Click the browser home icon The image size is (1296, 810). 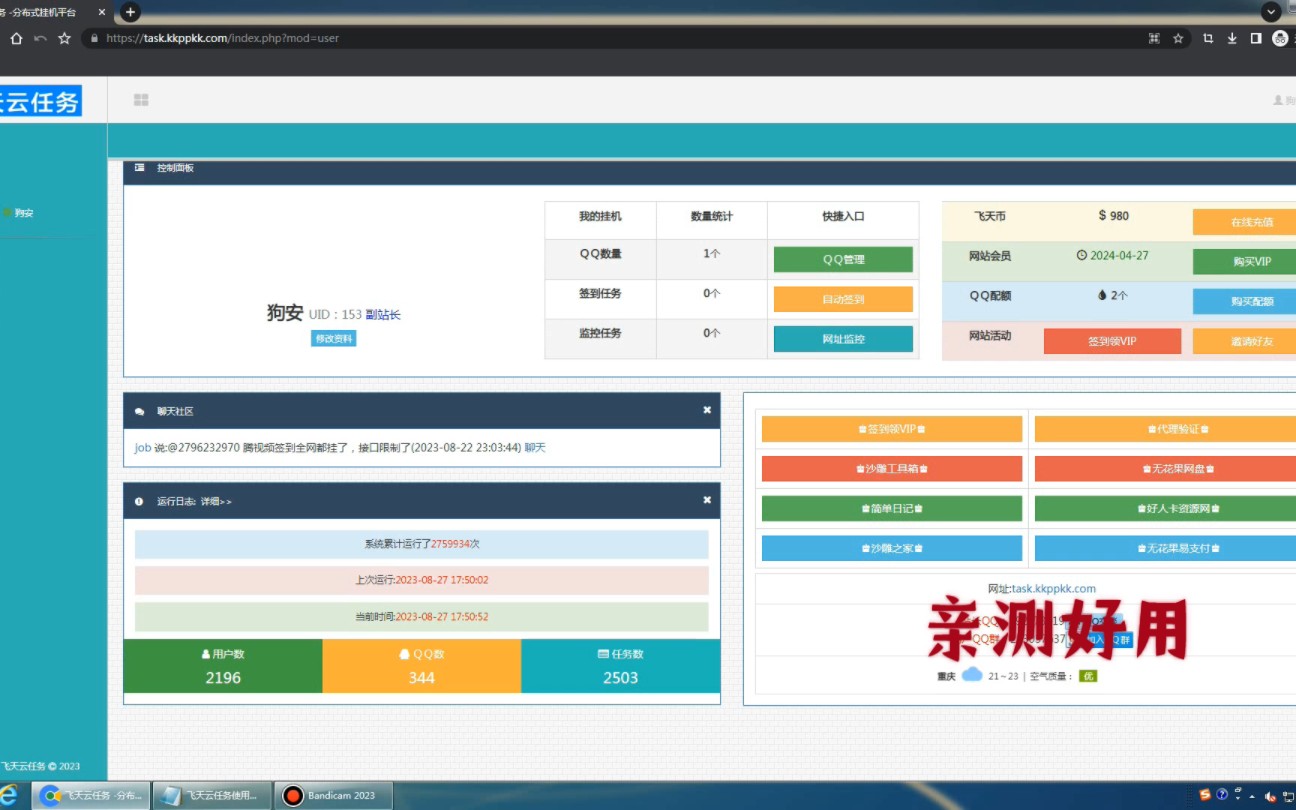tap(16, 38)
